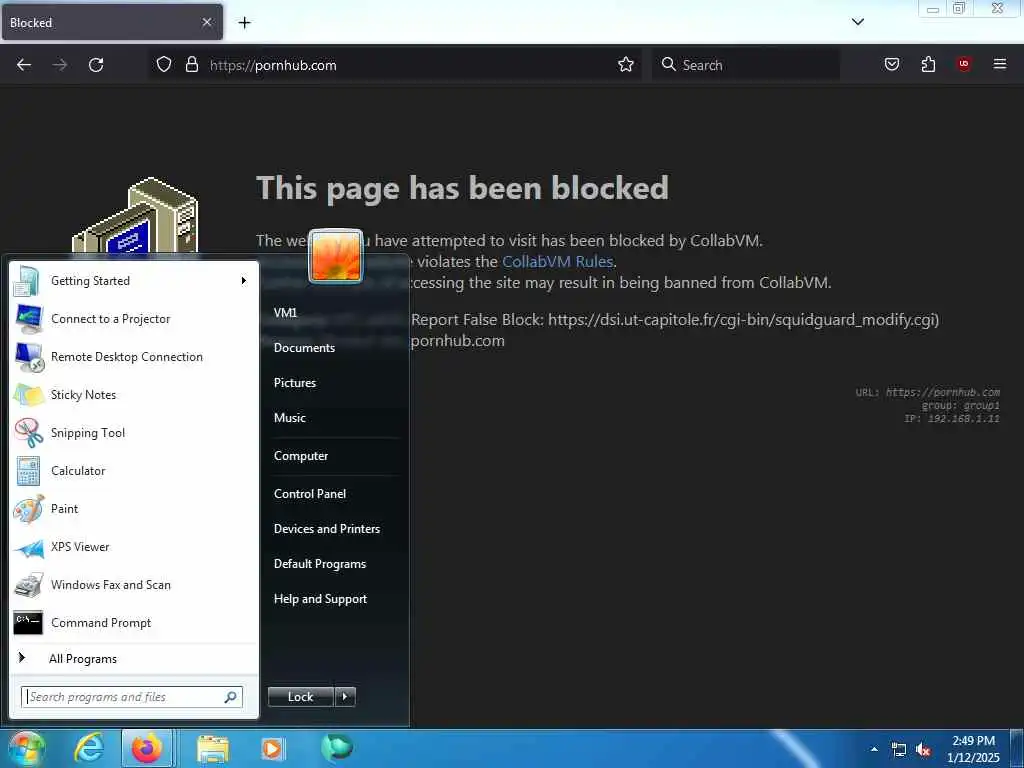
Task: Click the padlock site security icon
Action: point(191,65)
